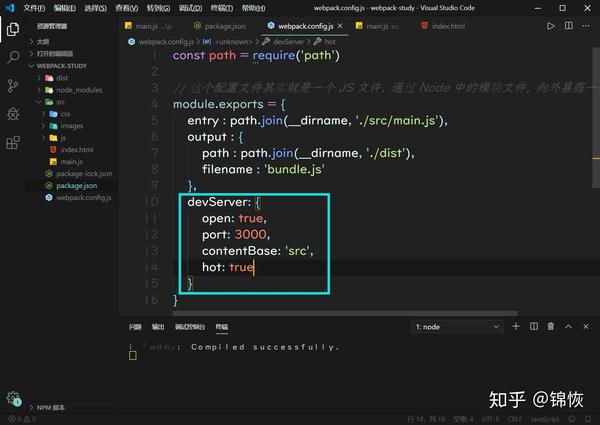This screenshot has height=425, width=600.
Task: Switch to the Debug Console panel tab
Action: point(190,327)
